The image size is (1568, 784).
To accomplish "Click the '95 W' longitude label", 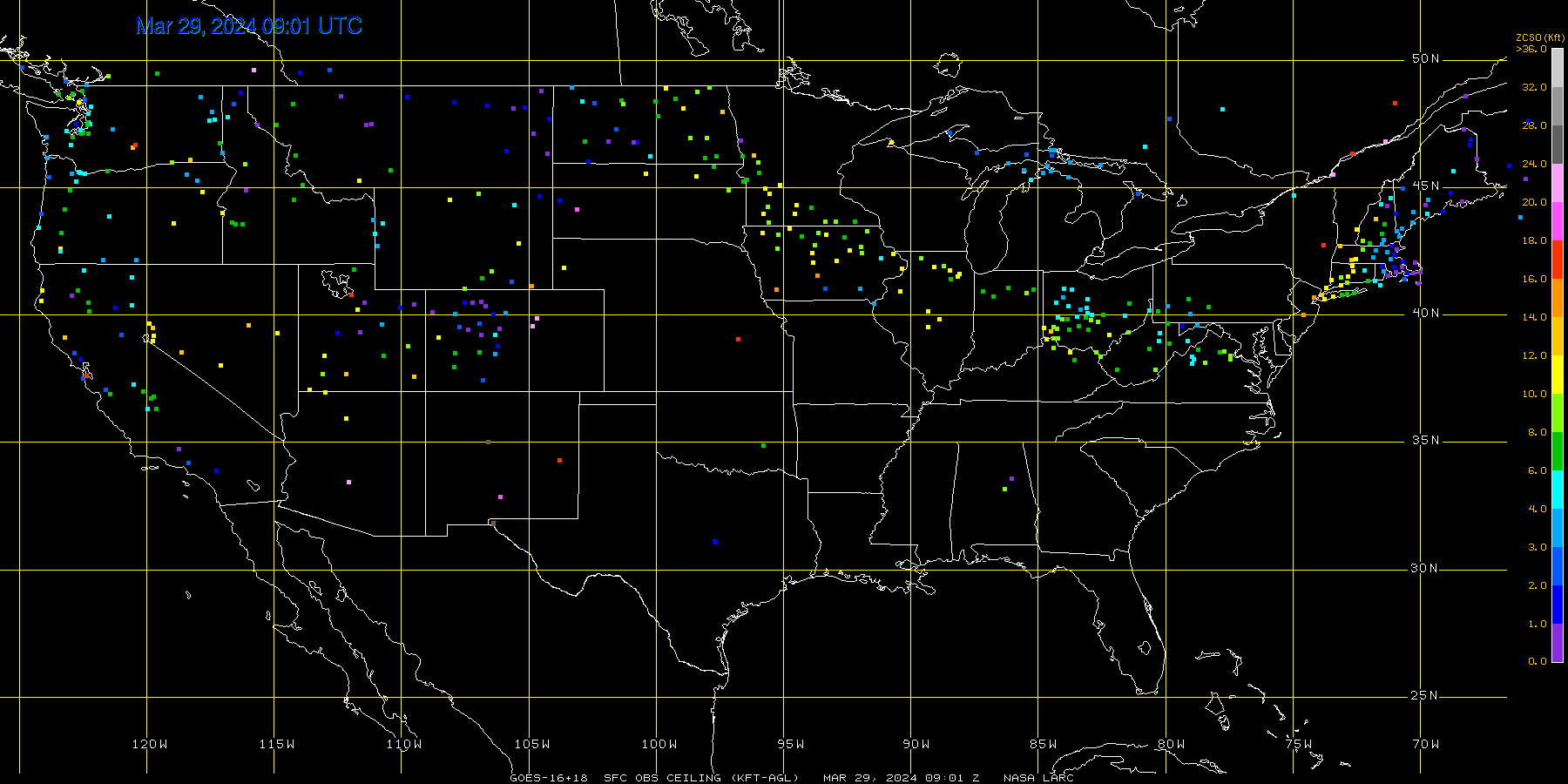I will coord(791,744).
